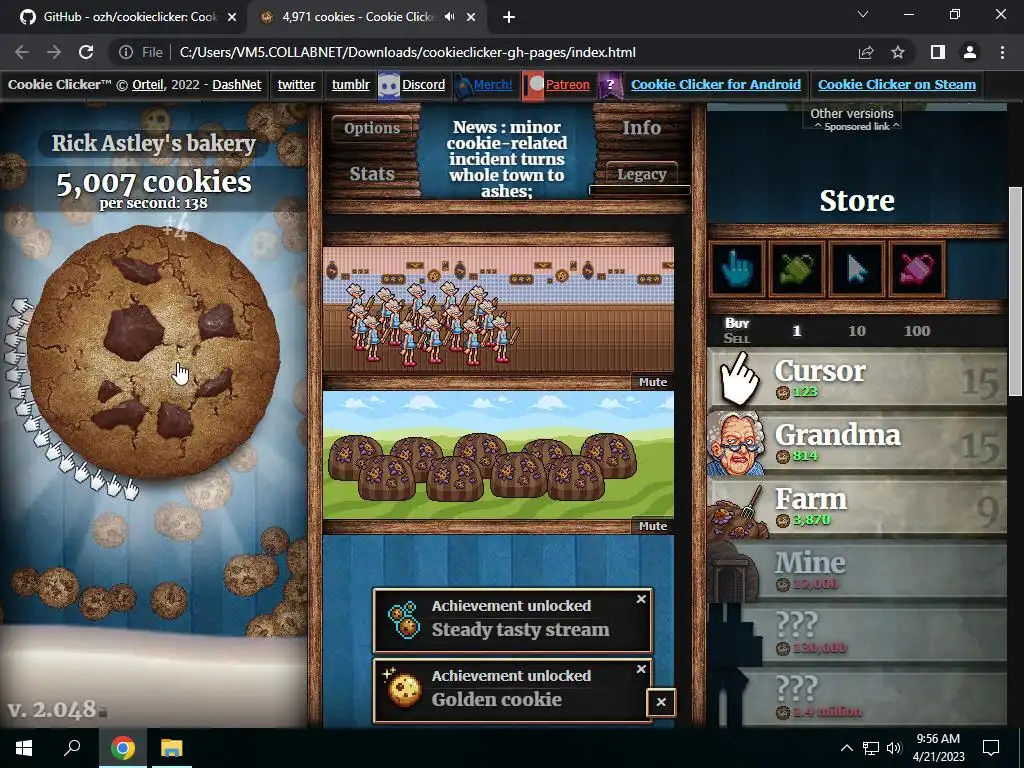1024x768 pixels.
Task: Mute the Cookie Clicker tab audio icon
Action: click(x=449, y=17)
